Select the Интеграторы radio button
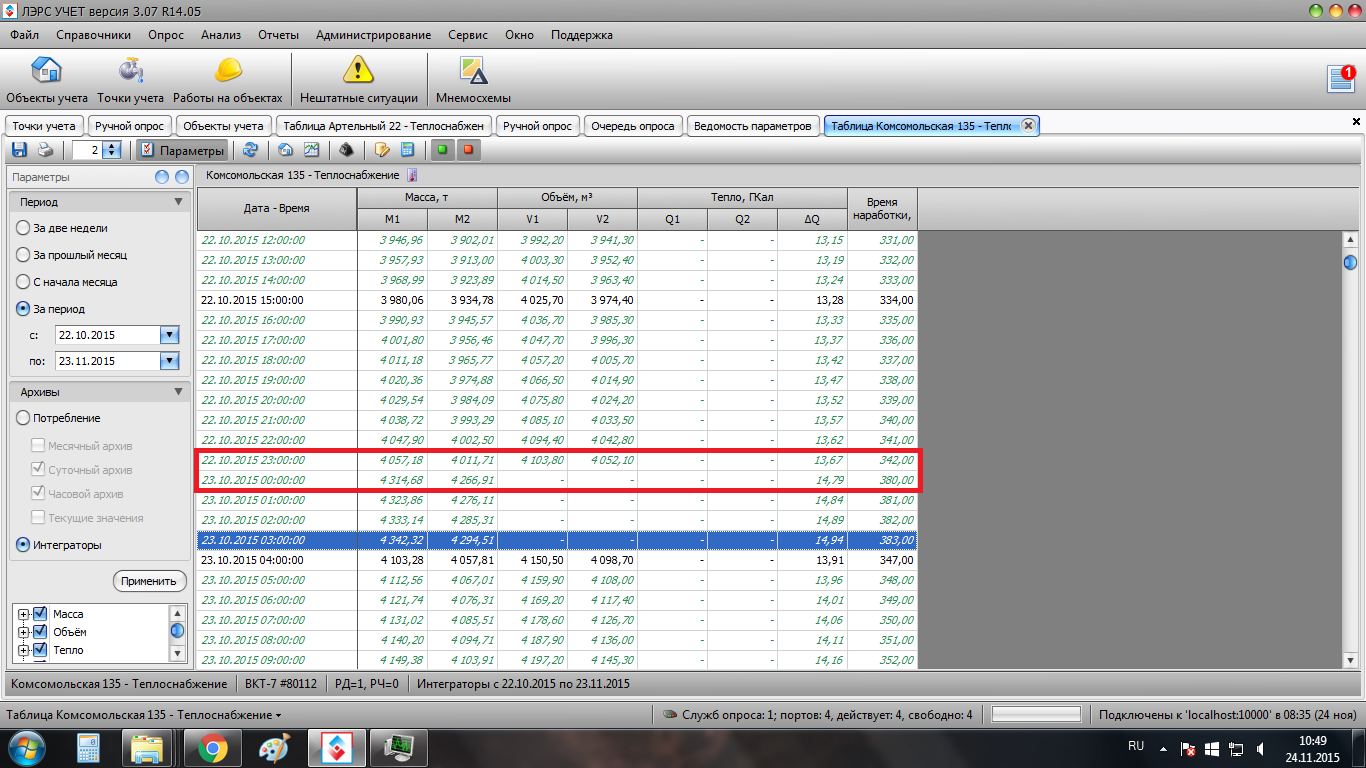This screenshot has width=1366, height=768. (23, 545)
